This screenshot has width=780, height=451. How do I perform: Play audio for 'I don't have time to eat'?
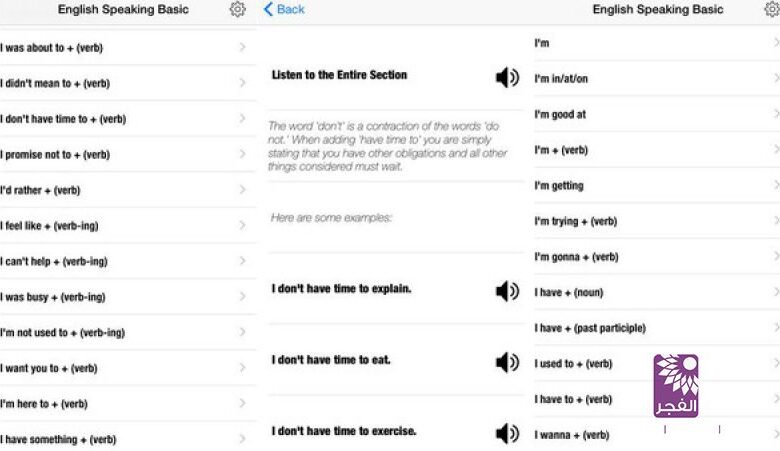click(x=507, y=362)
